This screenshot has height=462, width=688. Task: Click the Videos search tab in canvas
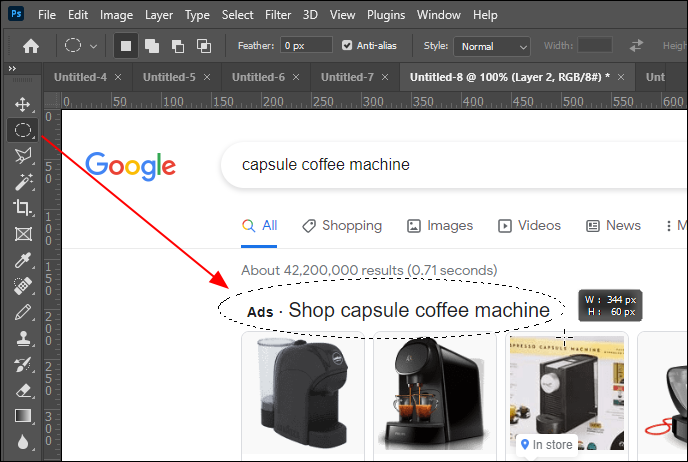(x=529, y=226)
